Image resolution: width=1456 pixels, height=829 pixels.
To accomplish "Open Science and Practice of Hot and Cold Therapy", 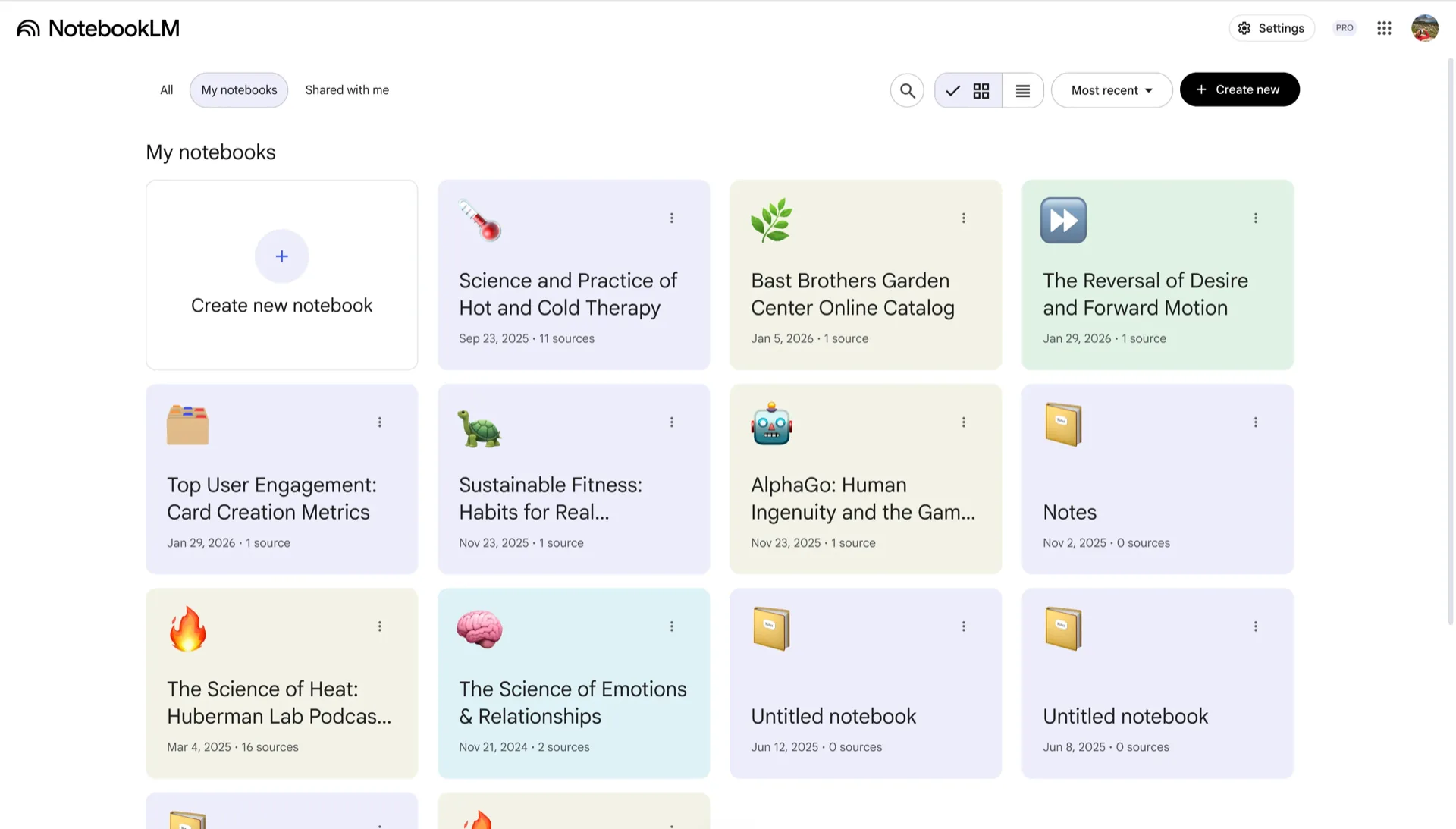I will click(x=568, y=294).
